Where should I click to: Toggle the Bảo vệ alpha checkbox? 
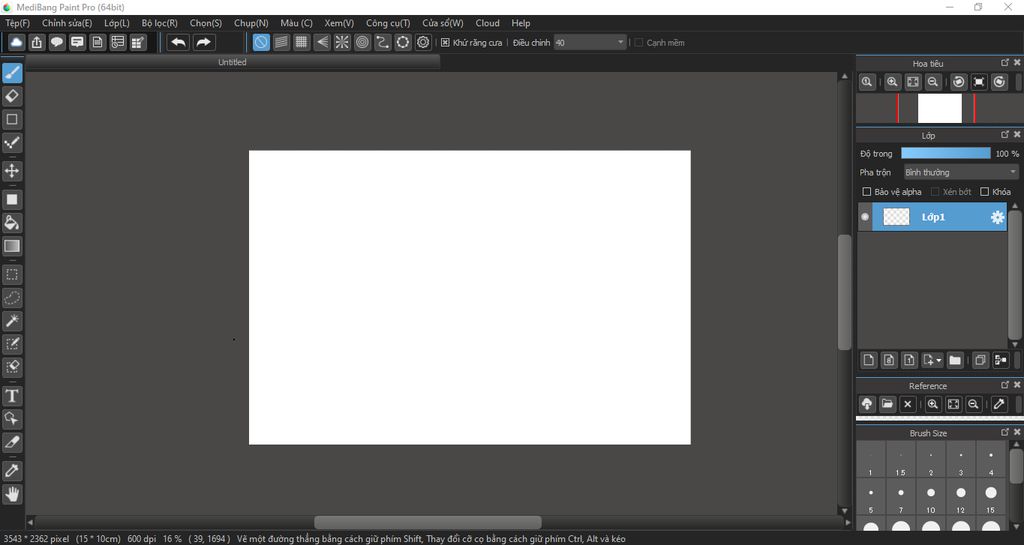[867, 192]
